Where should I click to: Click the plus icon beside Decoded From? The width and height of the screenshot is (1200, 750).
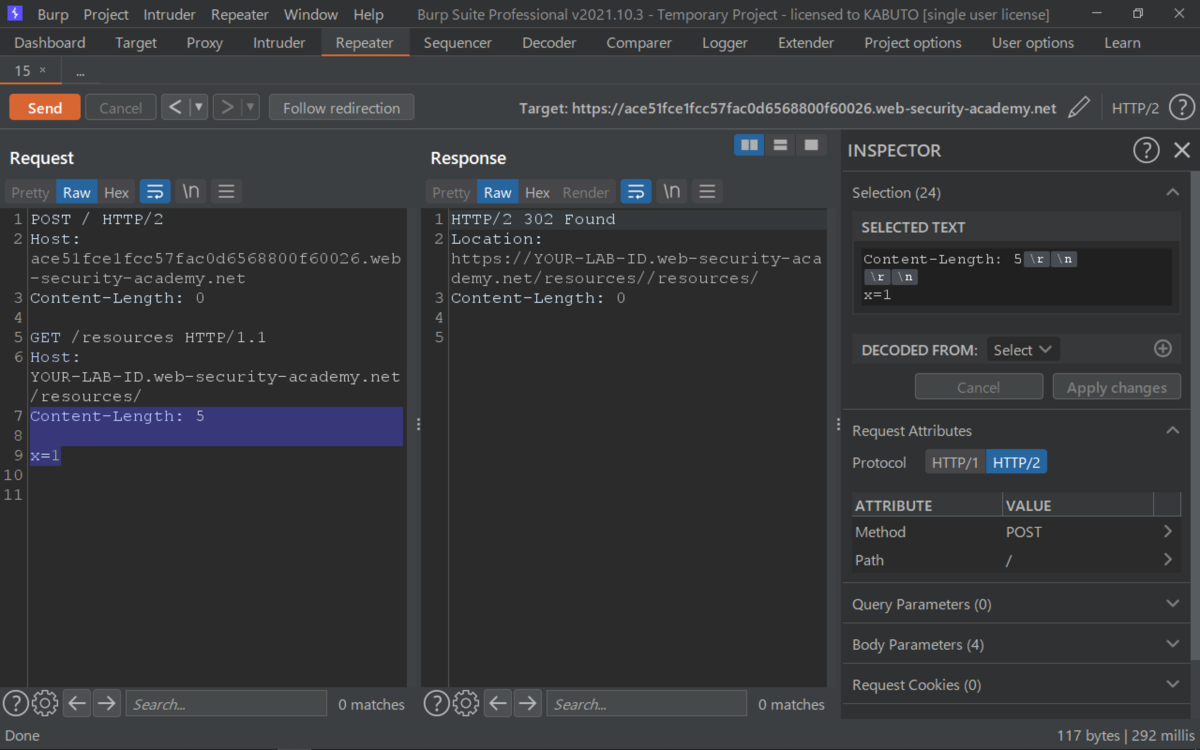click(x=1162, y=349)
